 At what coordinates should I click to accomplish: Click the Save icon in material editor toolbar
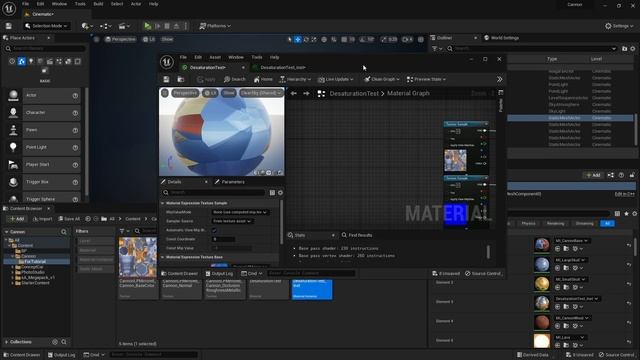(x=166, y=79)
